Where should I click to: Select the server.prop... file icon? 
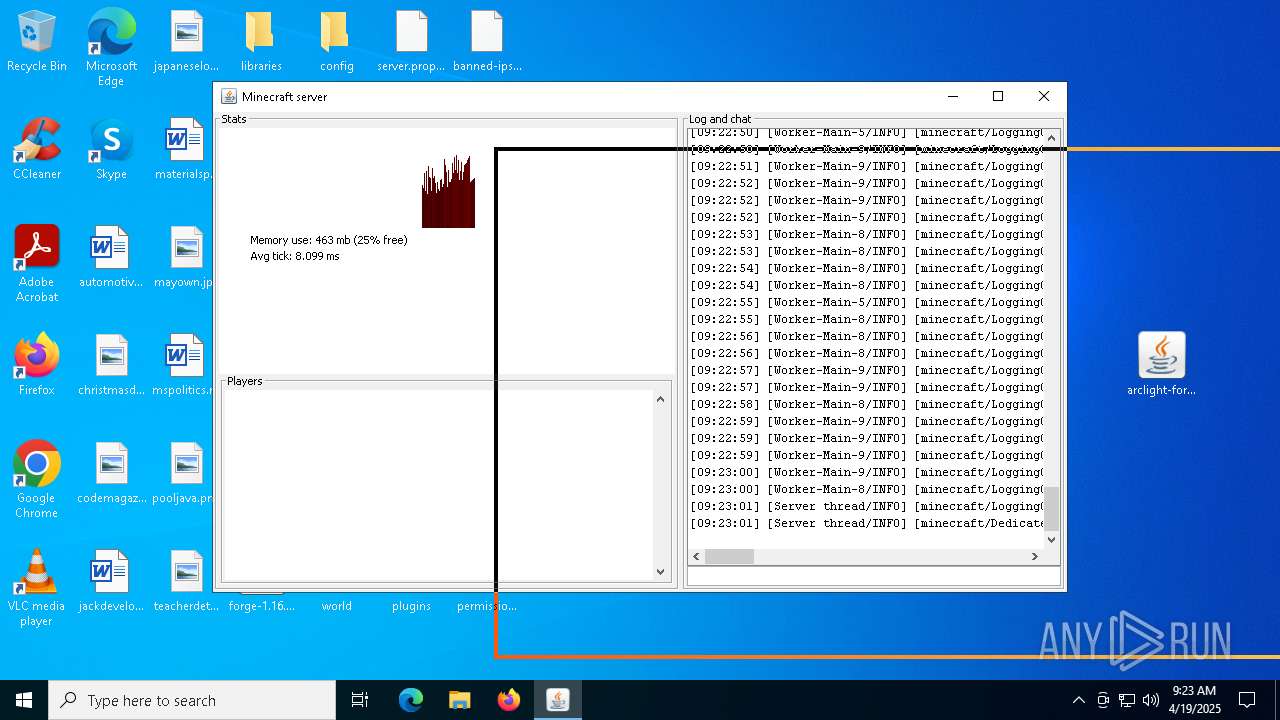tap(411, 42)
